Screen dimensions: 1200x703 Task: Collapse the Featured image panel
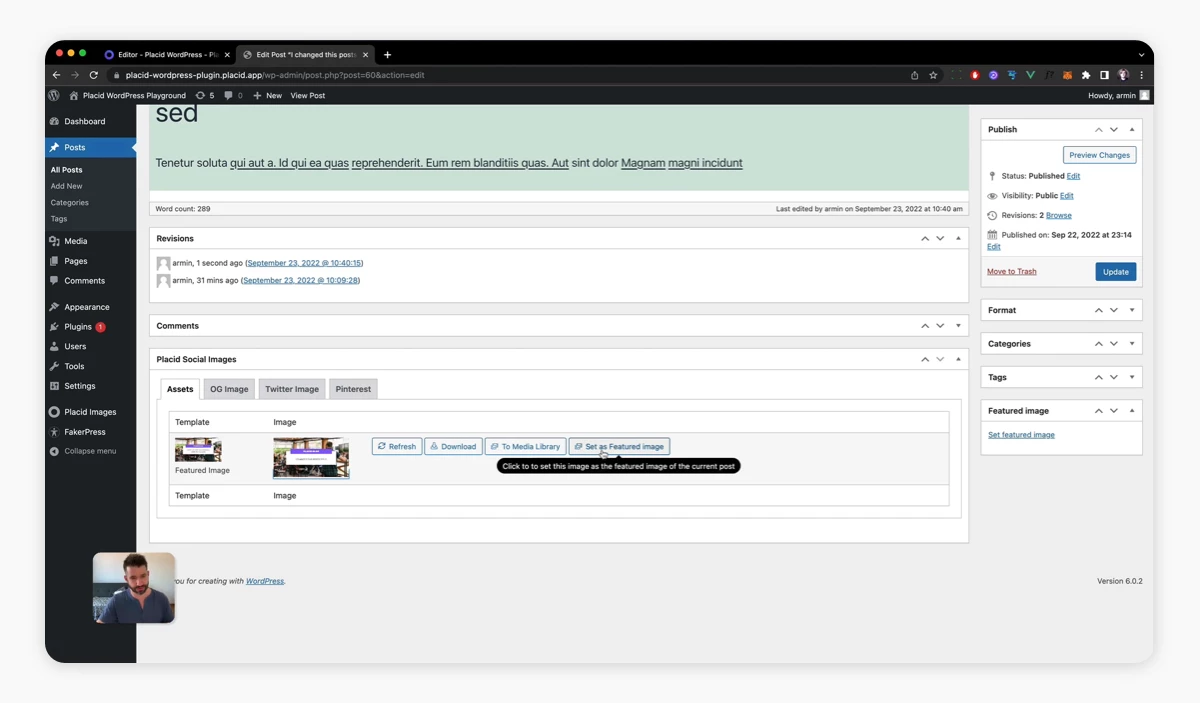click(1132, 411)
